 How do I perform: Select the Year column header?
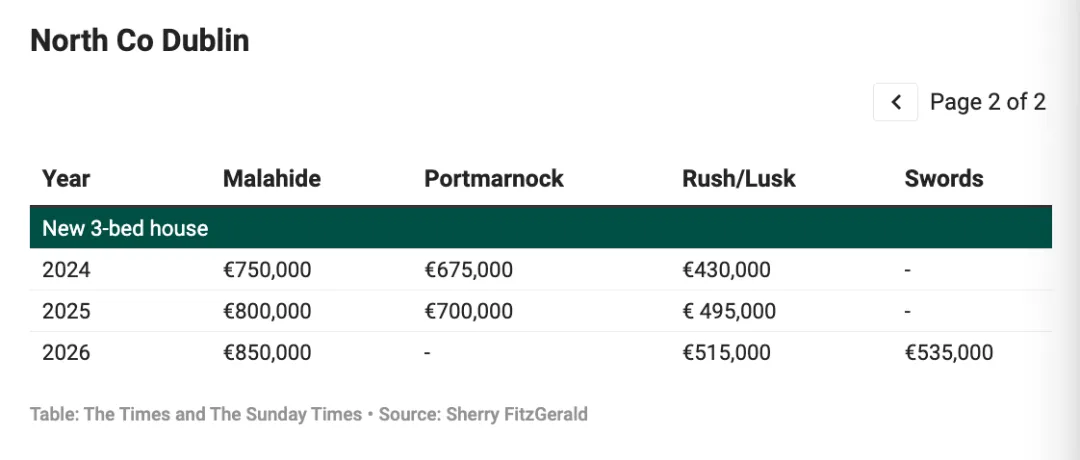[x=66, y=179]
